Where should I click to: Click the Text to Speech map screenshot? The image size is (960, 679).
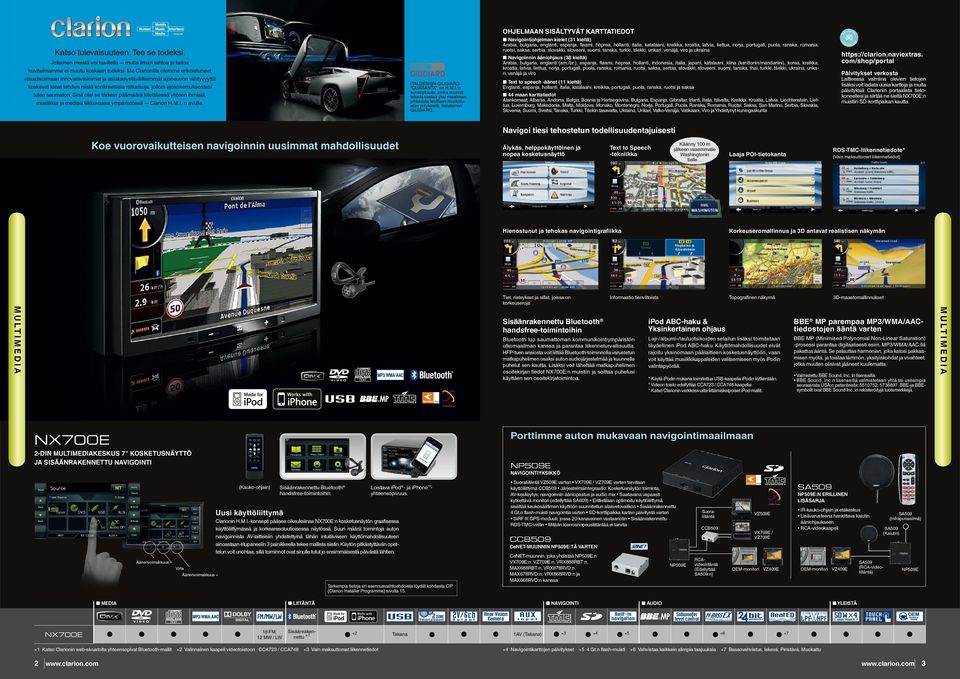[657, 184]
